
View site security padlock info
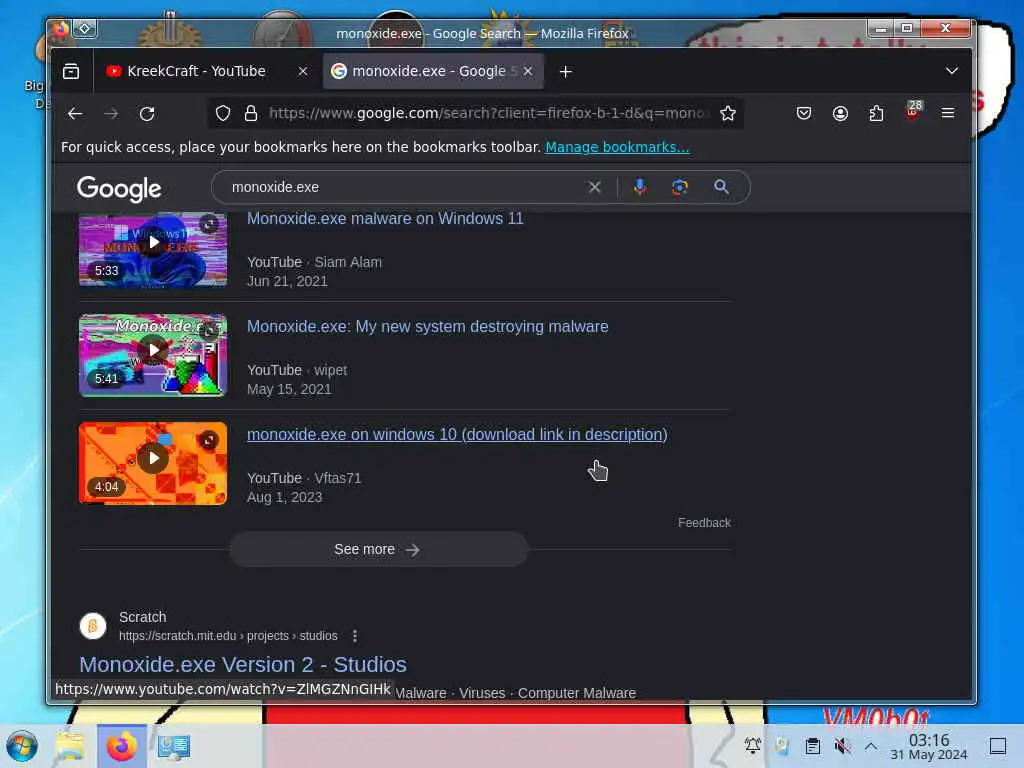coord(251,114)
